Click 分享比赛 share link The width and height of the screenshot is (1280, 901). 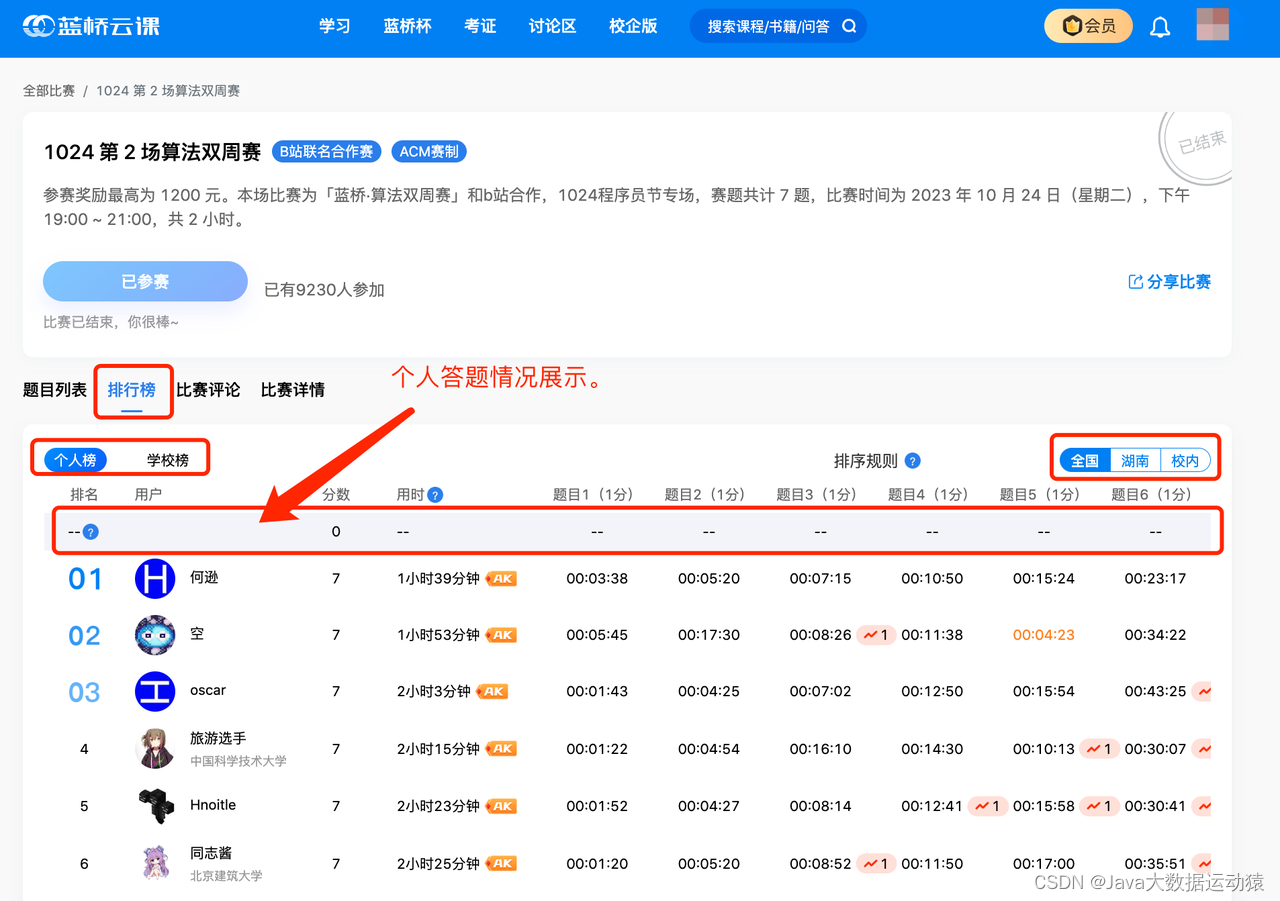coord(1169,282)
